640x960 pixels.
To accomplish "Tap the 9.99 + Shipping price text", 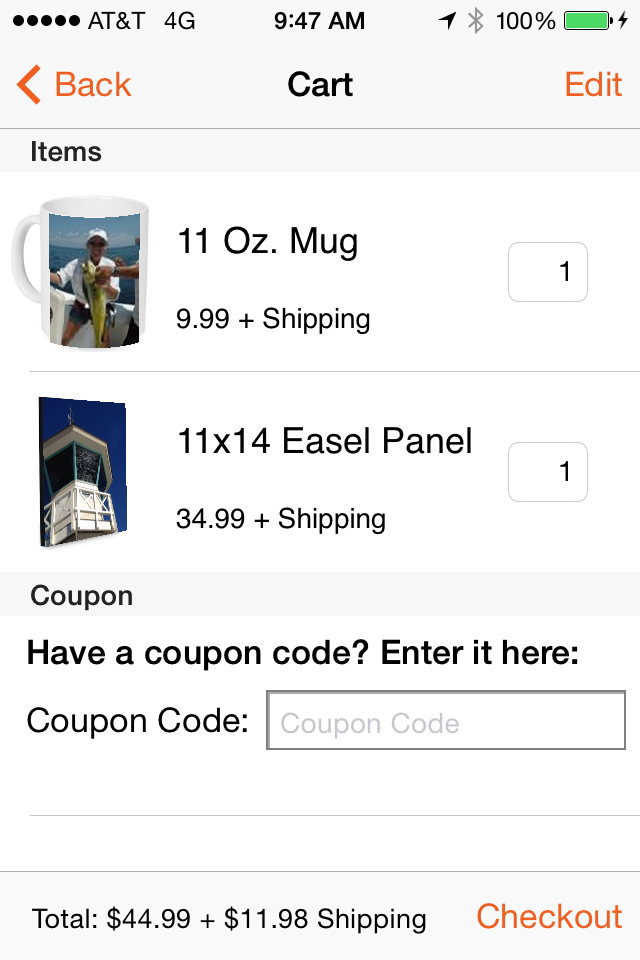I will [x=273, y=319].
